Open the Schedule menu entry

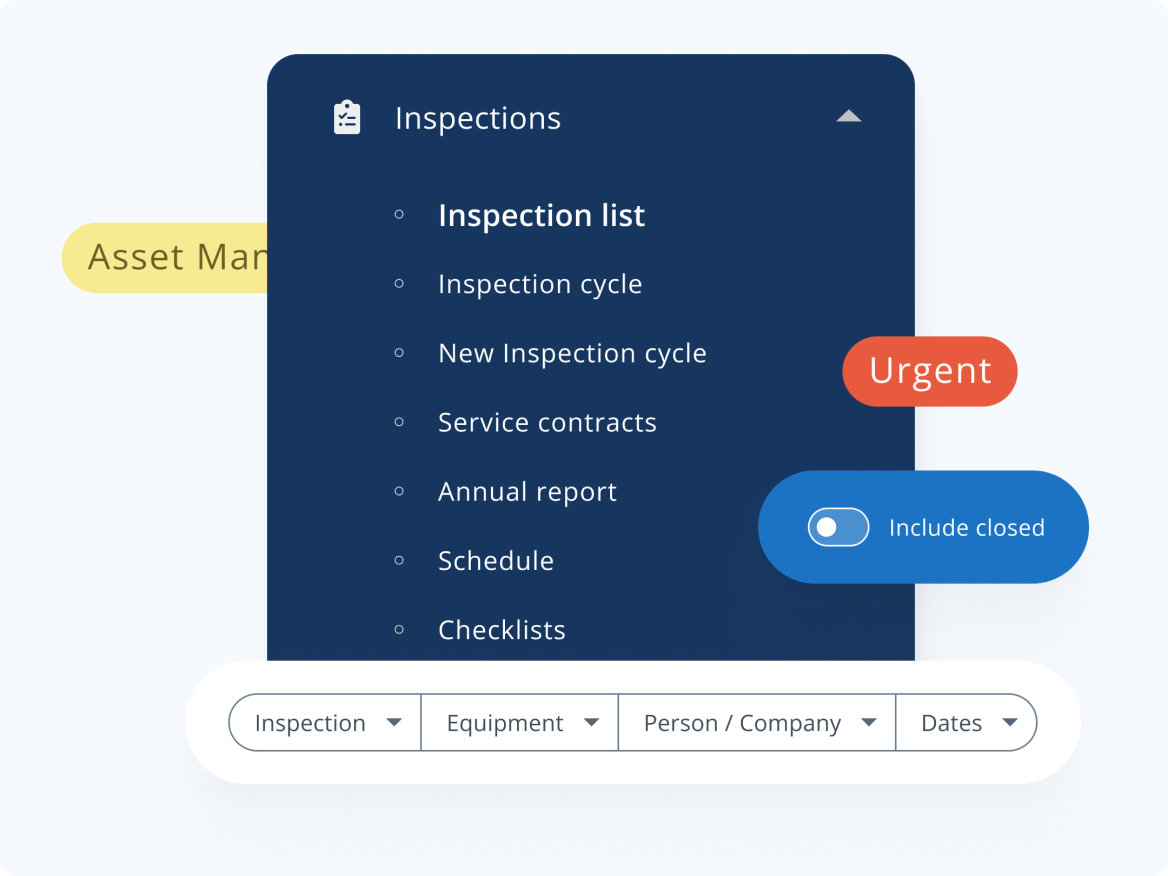(496, 561)
